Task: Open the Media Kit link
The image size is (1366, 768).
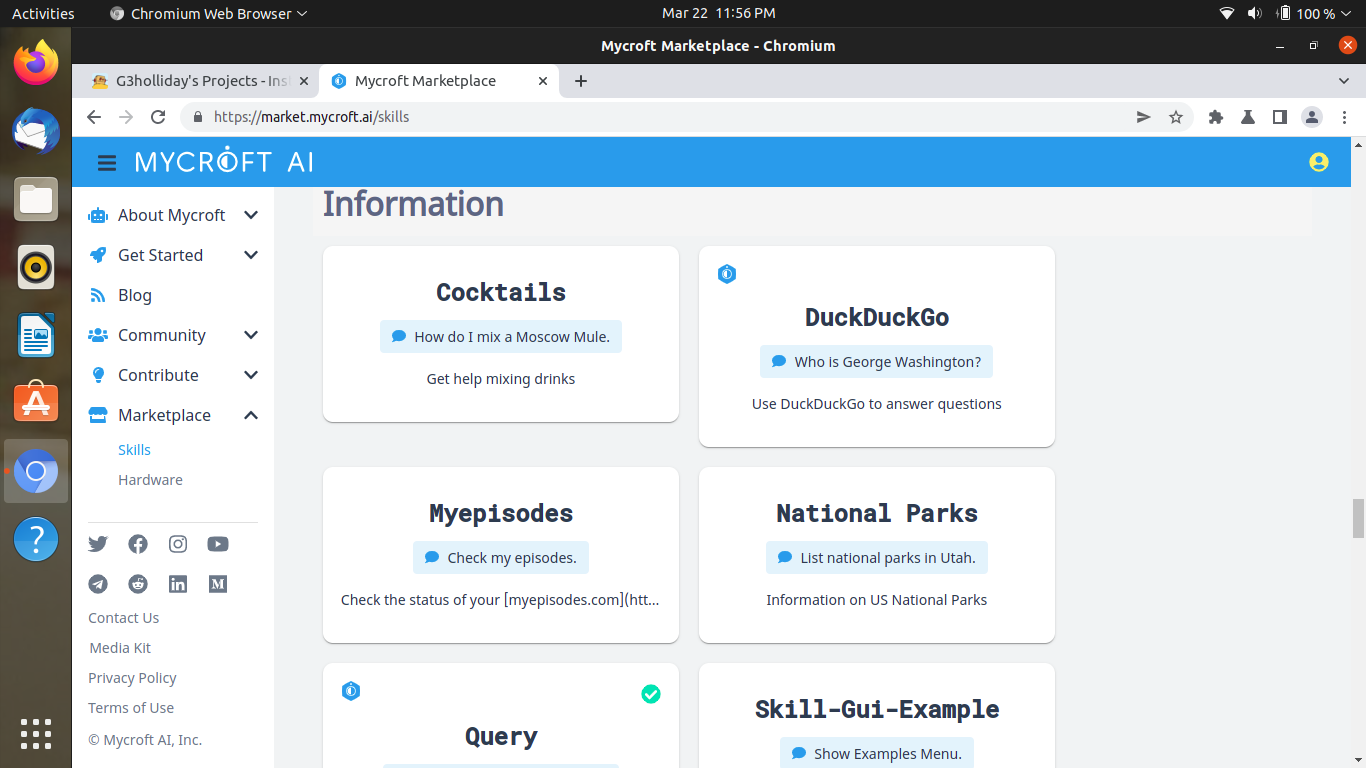Action: (120, 648)
